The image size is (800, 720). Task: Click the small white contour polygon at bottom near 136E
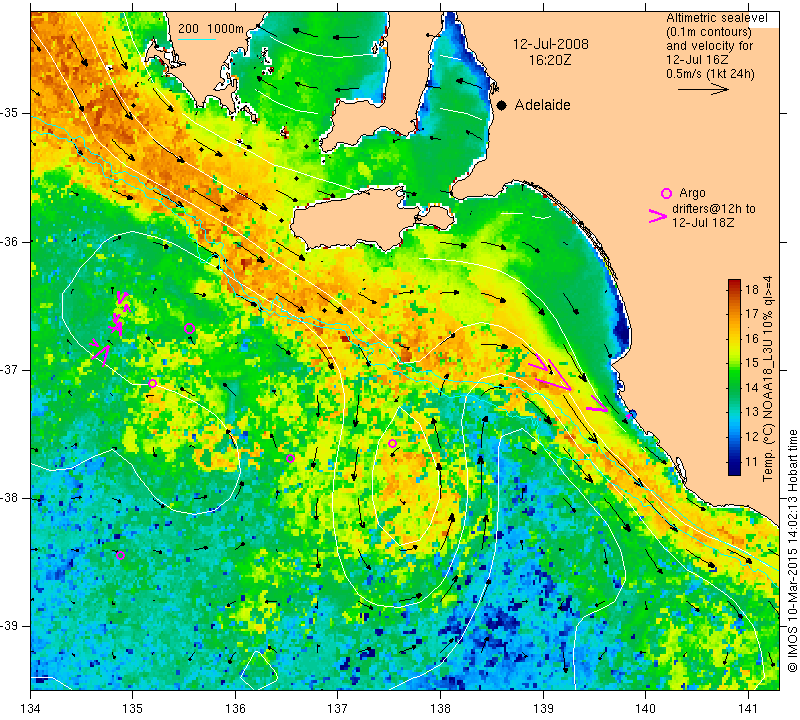(259, 669)
